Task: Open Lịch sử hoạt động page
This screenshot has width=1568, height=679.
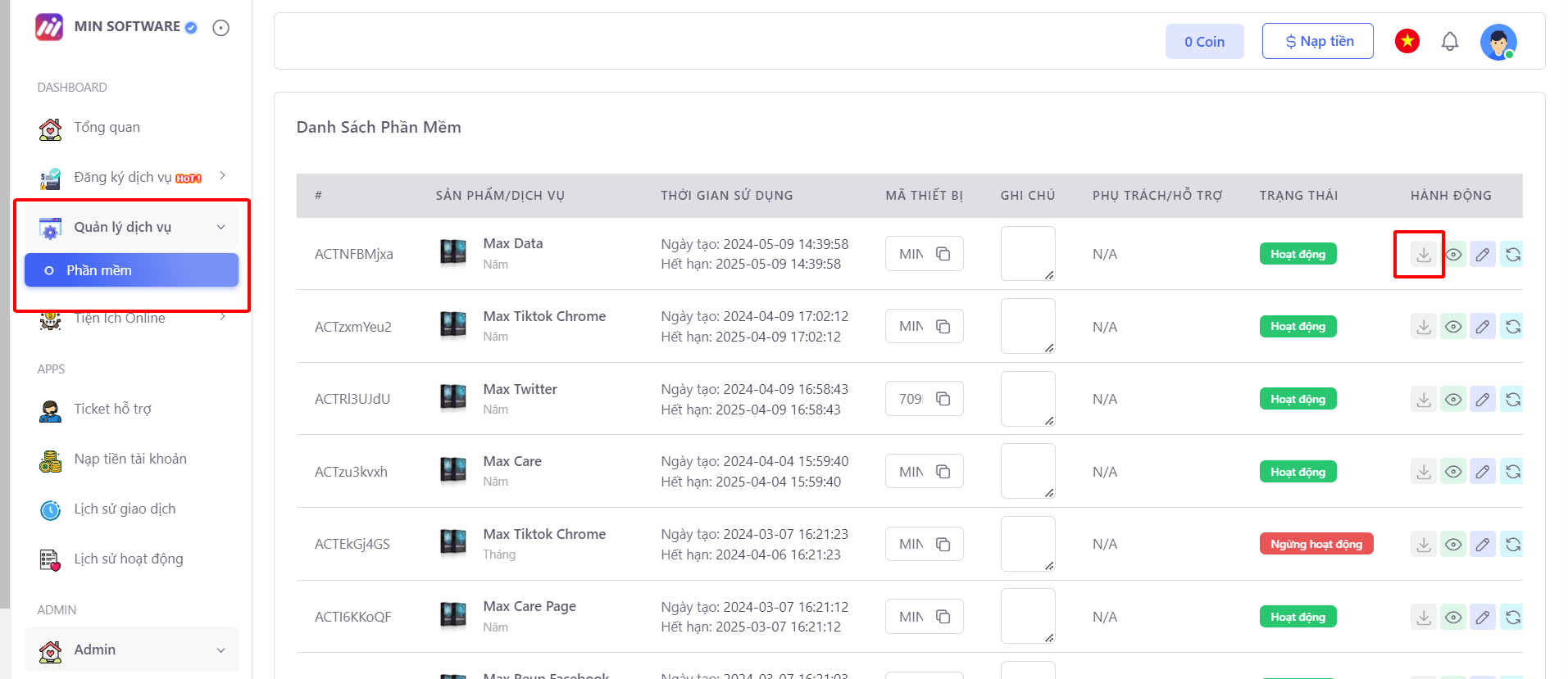Action: [x=131, y=559]
